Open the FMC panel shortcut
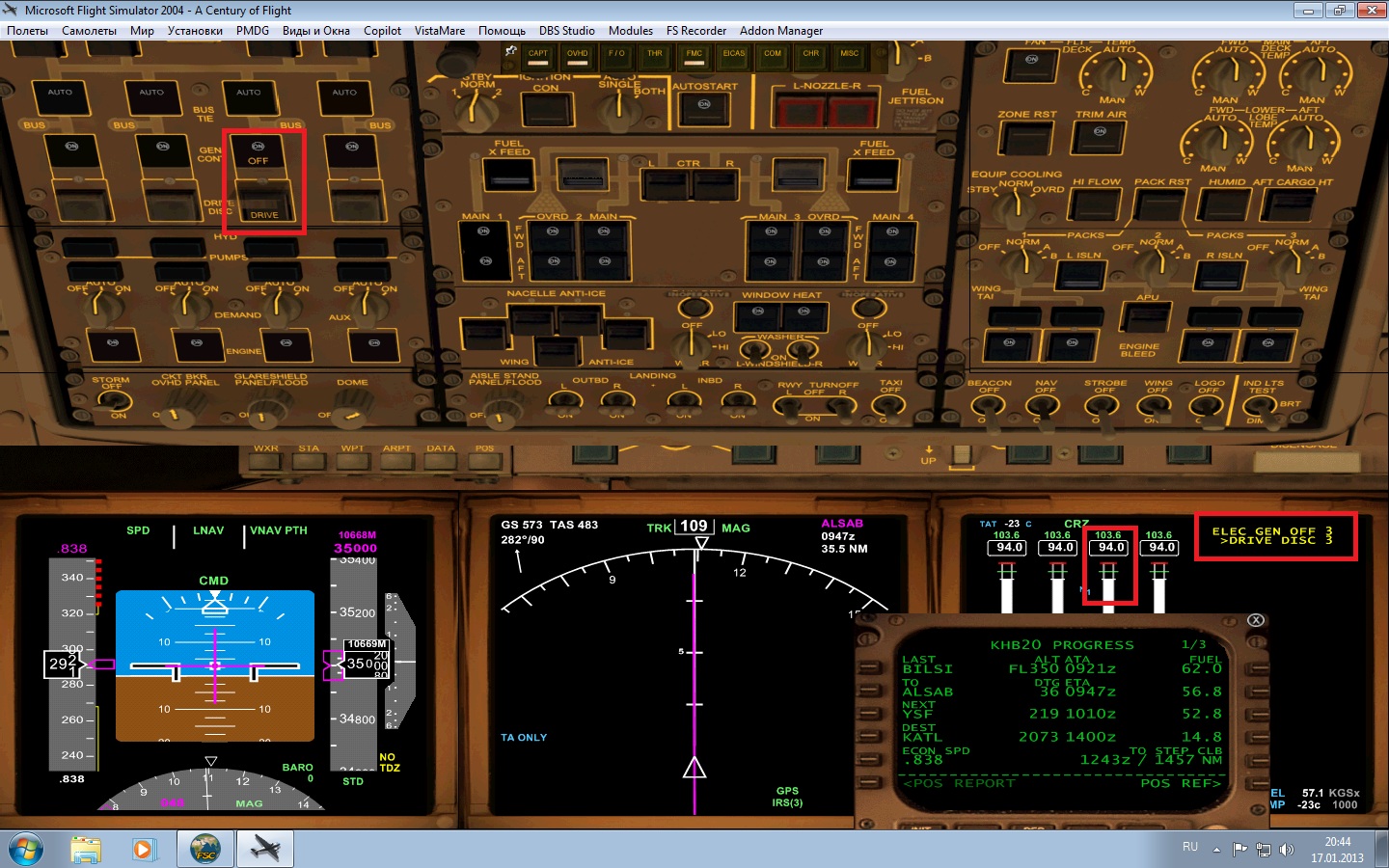Image resolution: width=1389 pixels, height=868 pixels. pos(694,56)
